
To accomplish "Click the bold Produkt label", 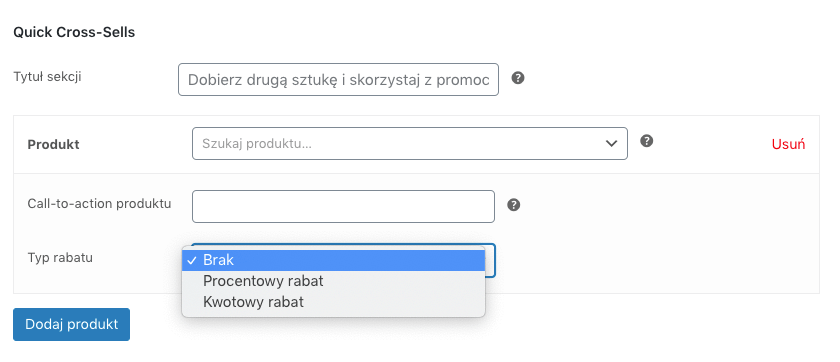I will (x=54, y=145).
